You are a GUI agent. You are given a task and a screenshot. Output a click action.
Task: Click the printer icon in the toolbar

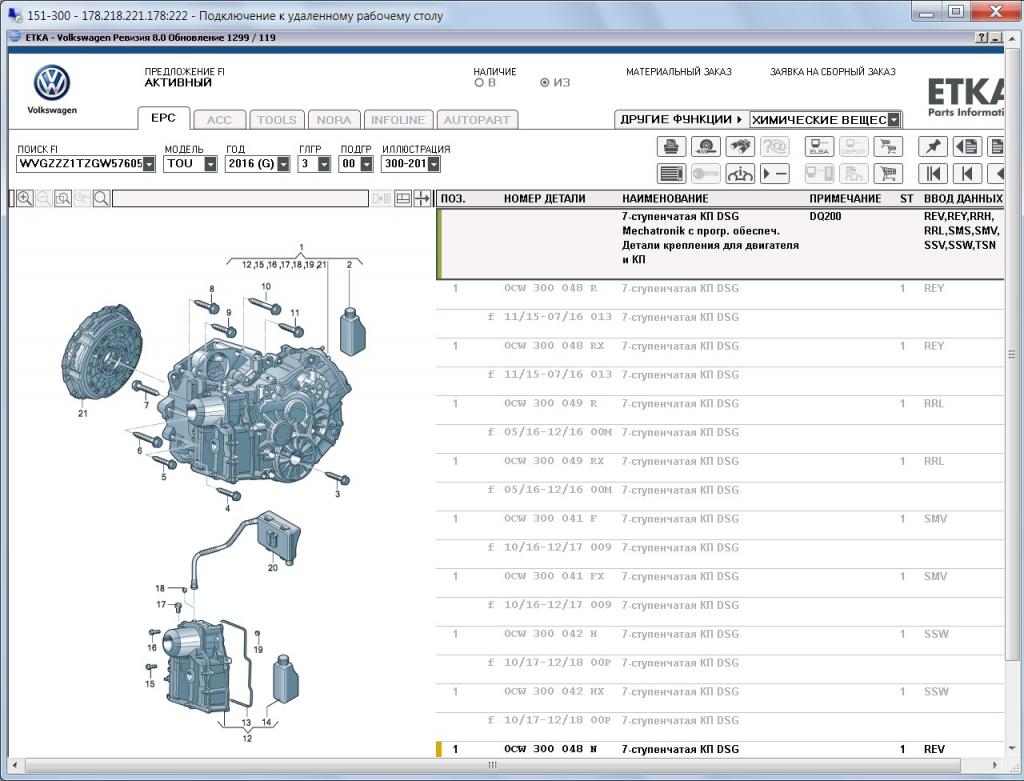(x=671, y=146)
